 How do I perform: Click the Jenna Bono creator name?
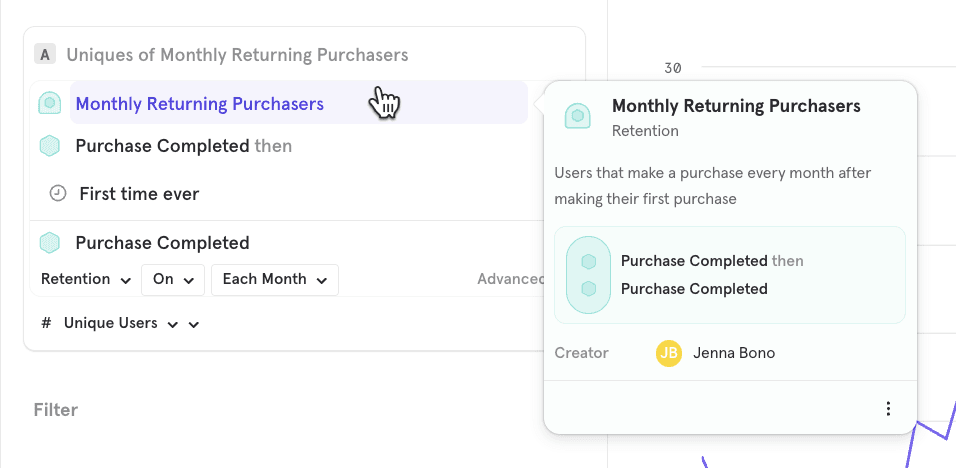coord(733,353)
